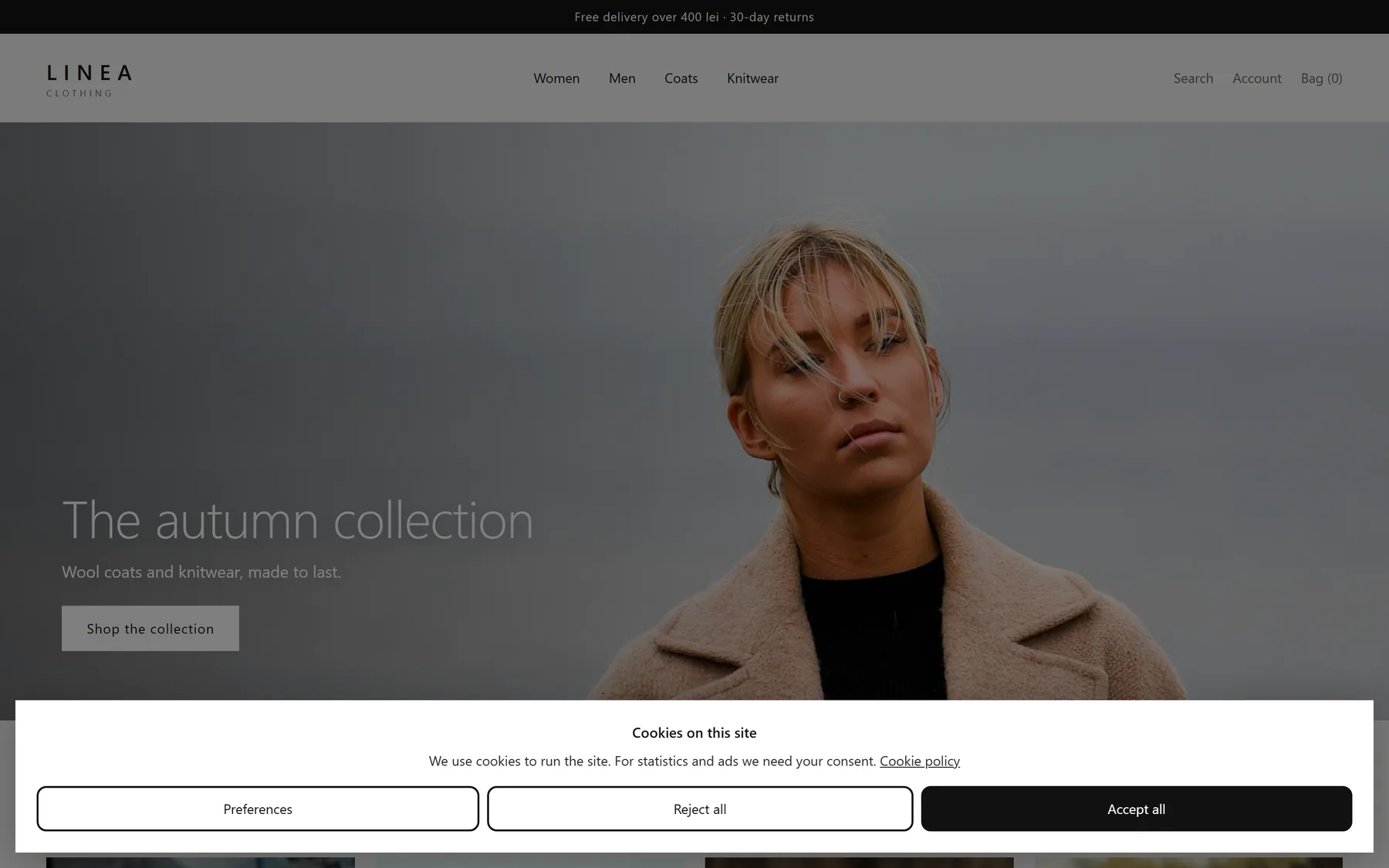Open the Cookie policy link

click(x=920, y=761)
